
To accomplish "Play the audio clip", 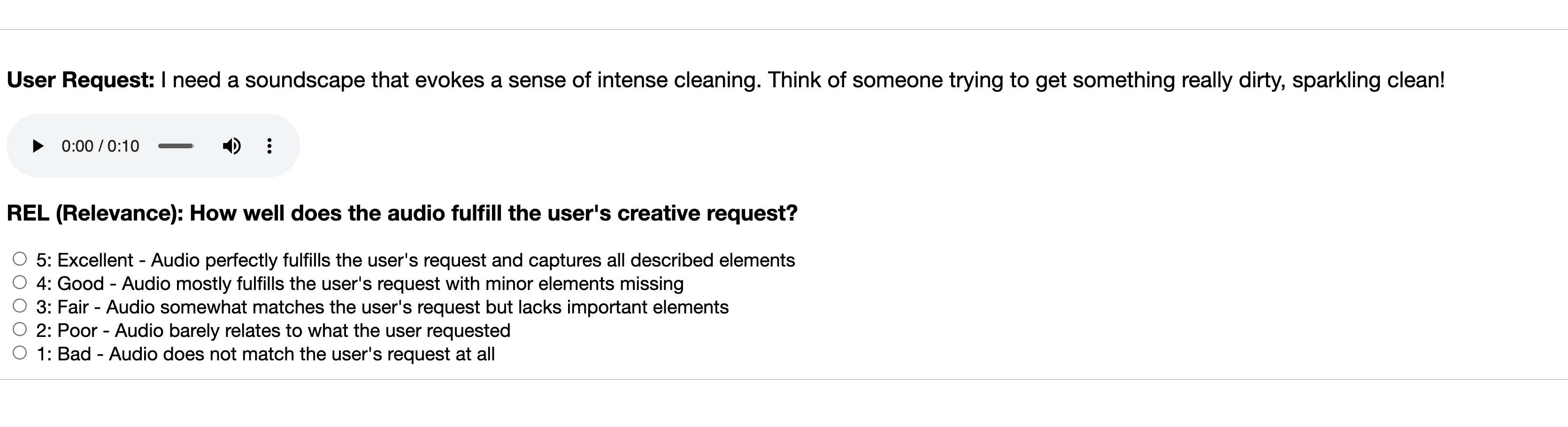I will pyautogui.click(x=38, y=146).
